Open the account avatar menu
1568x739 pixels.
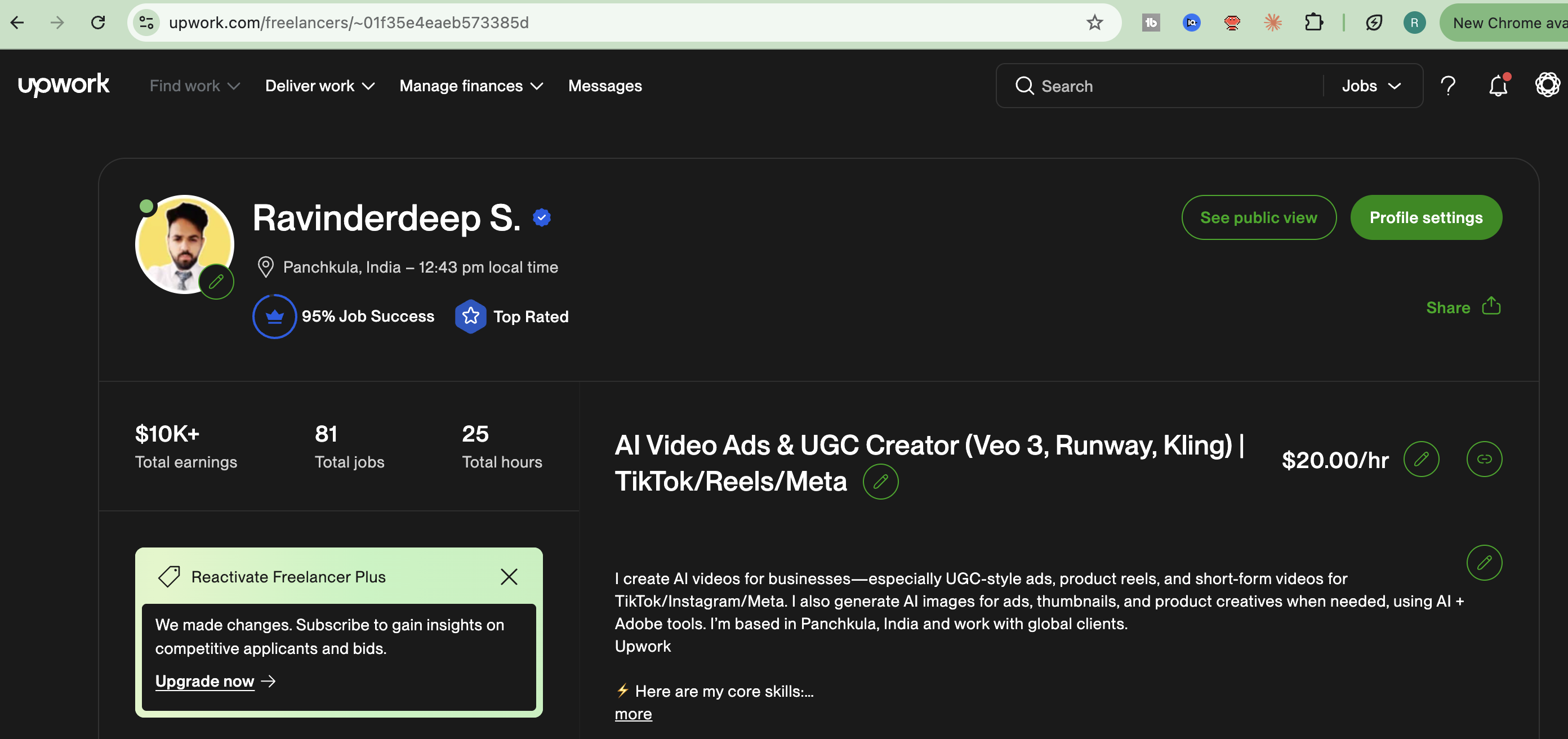pyautogui.click(x=1547, y=84)
